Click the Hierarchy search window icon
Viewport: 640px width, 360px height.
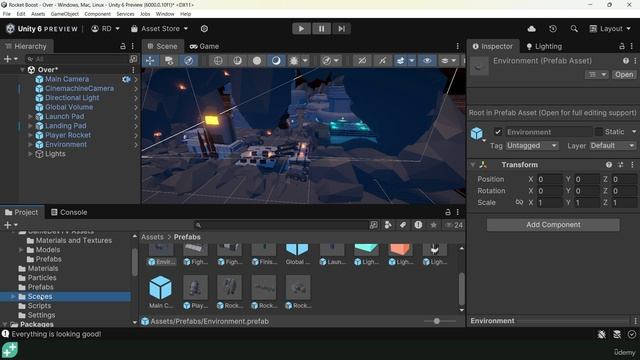pyautogui.click(x=133, y=59)
